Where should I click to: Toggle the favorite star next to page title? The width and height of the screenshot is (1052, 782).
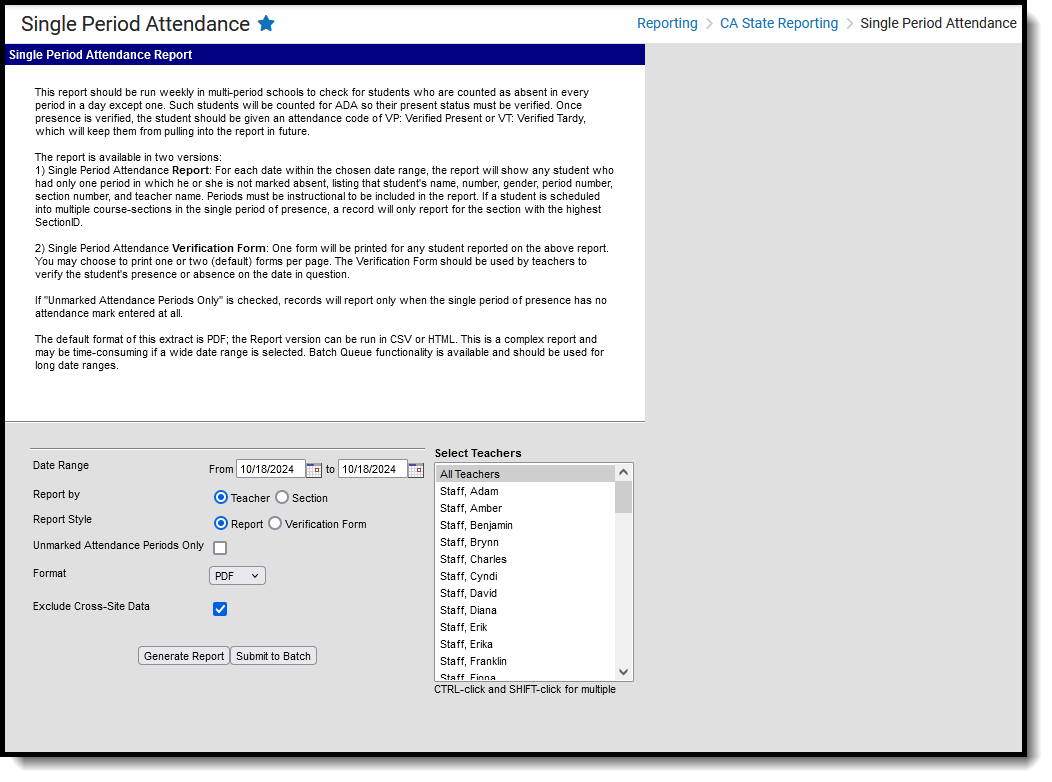(266, 23)
